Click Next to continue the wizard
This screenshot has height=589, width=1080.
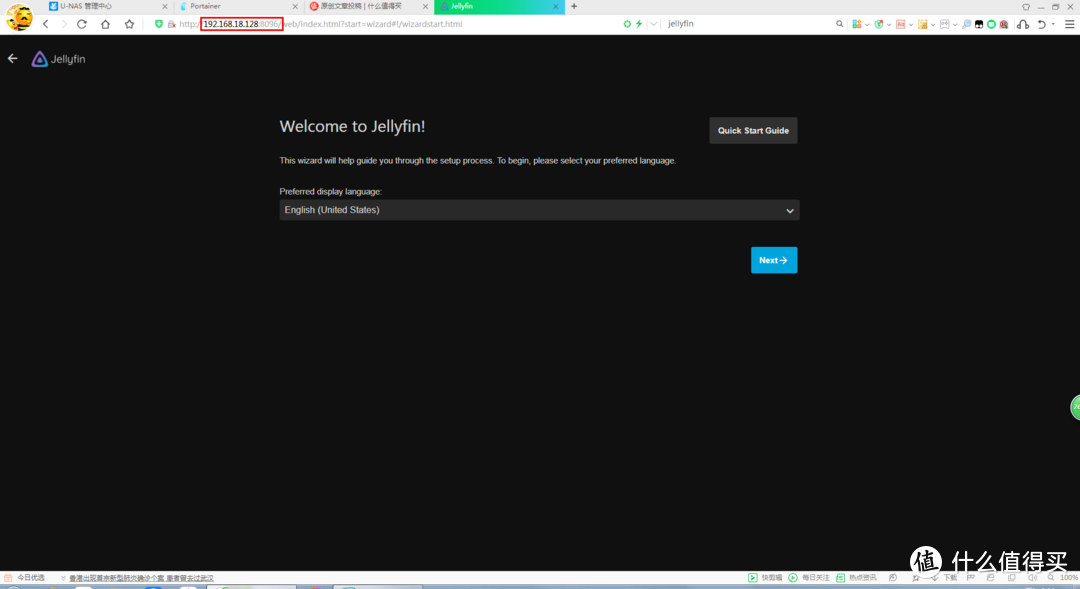(x=773, y=260)
